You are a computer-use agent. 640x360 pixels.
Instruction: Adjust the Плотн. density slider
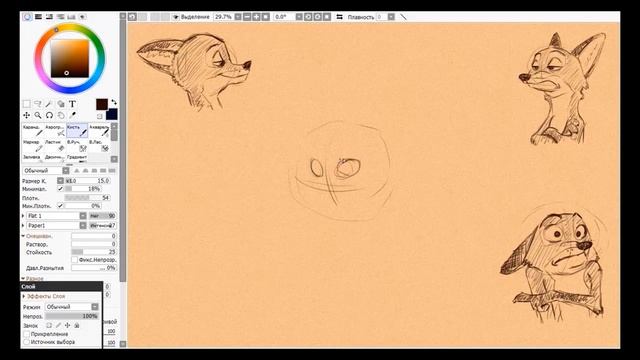[x=87, y=198]
